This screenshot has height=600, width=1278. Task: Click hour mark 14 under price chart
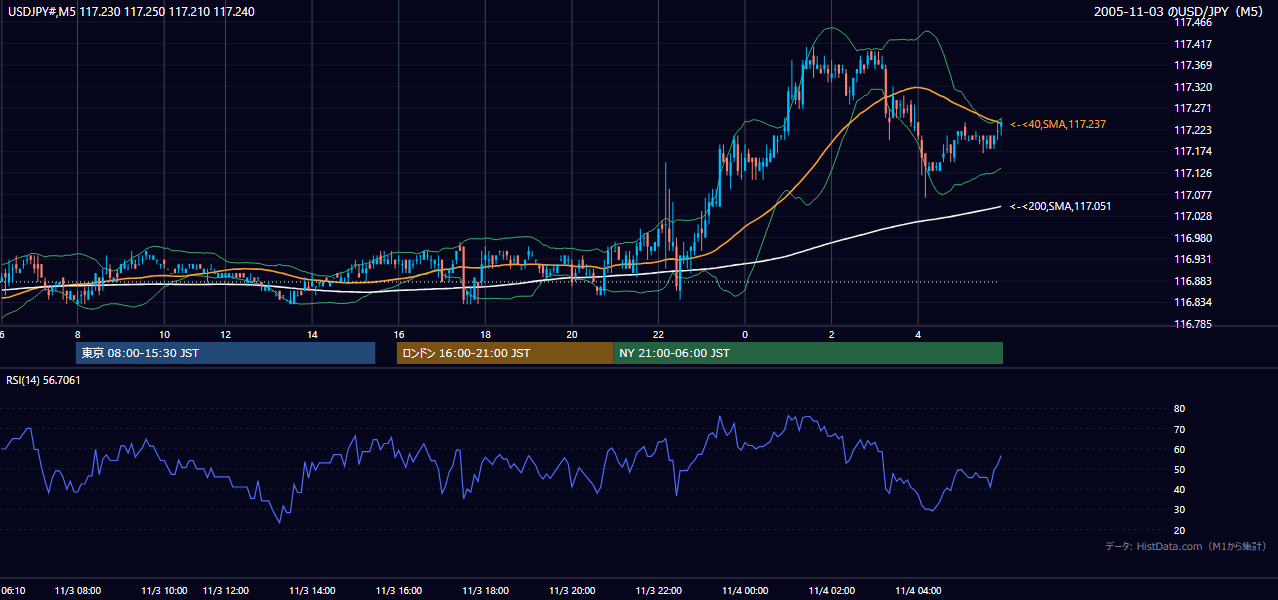point(312,334)
